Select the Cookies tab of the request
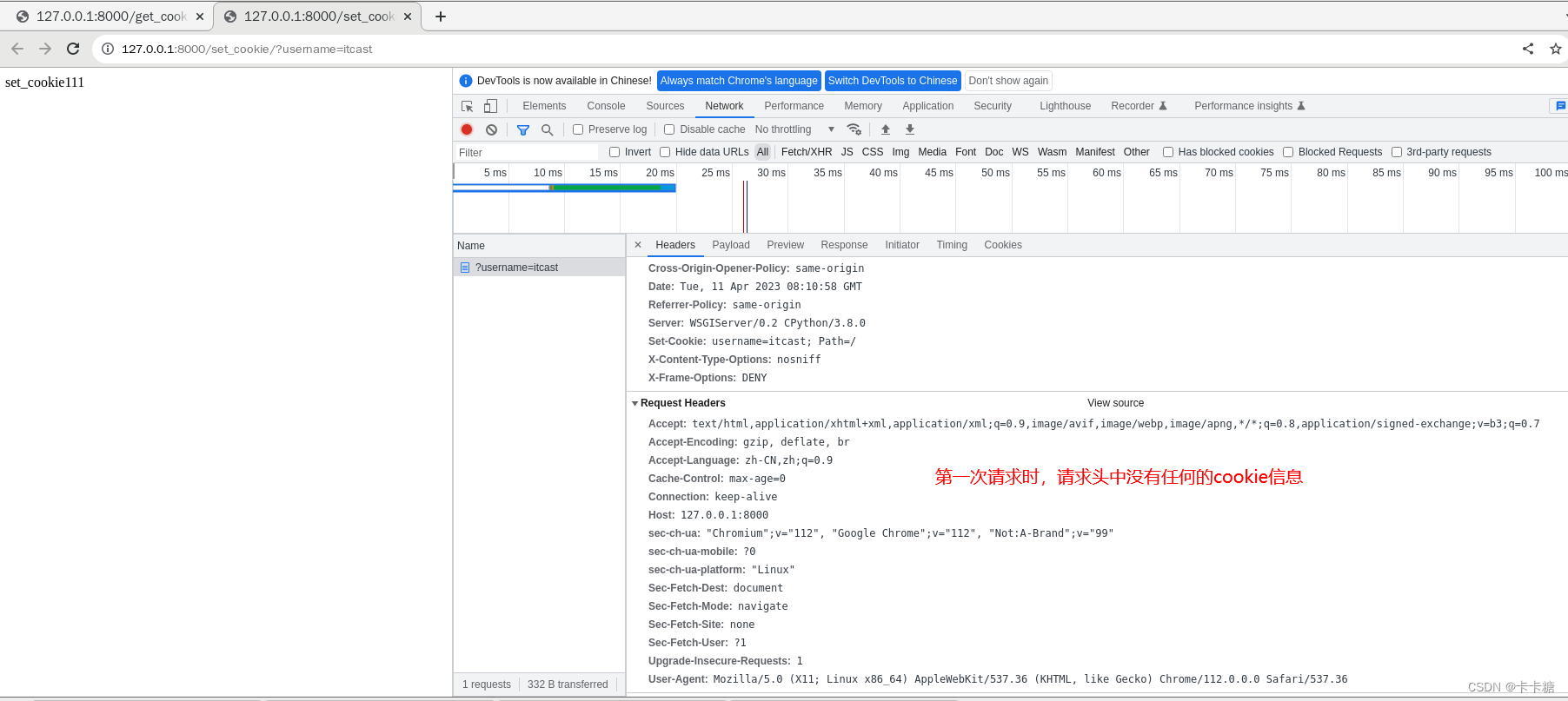 tap(1003, 245)
